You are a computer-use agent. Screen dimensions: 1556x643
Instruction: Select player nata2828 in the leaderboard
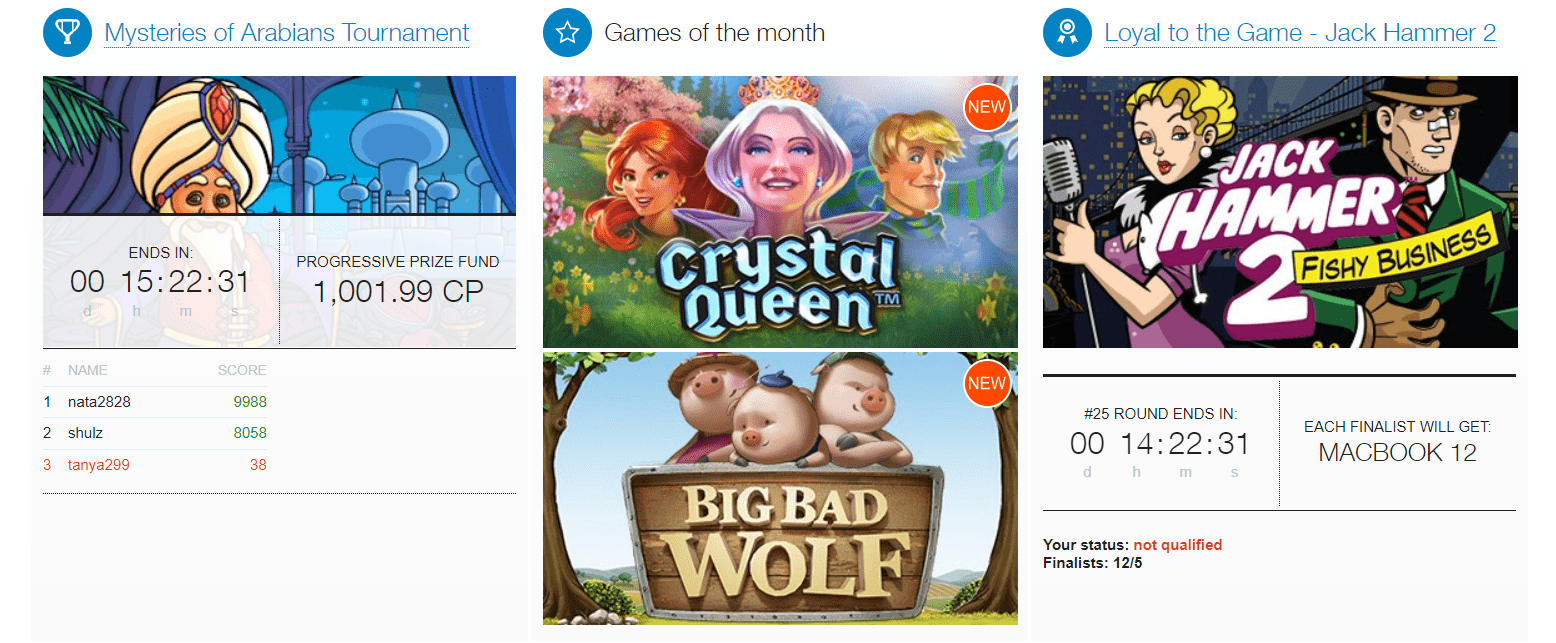coord(99,402)
